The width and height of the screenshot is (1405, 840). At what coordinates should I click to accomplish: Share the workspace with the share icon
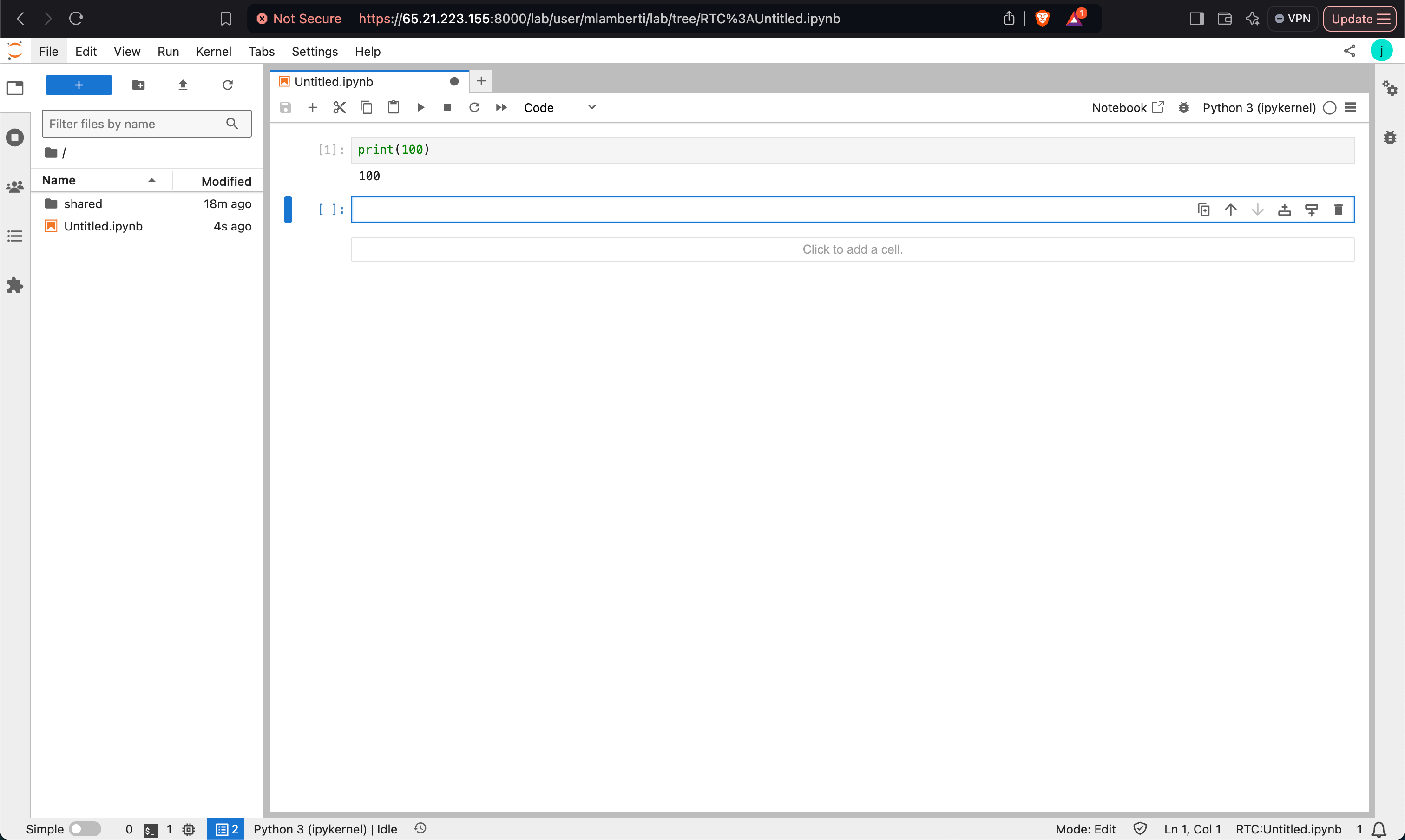click(x=1350, y=51)
